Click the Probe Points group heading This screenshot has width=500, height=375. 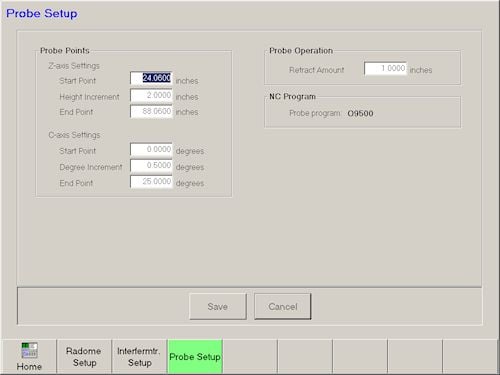[x=65, y=51]
